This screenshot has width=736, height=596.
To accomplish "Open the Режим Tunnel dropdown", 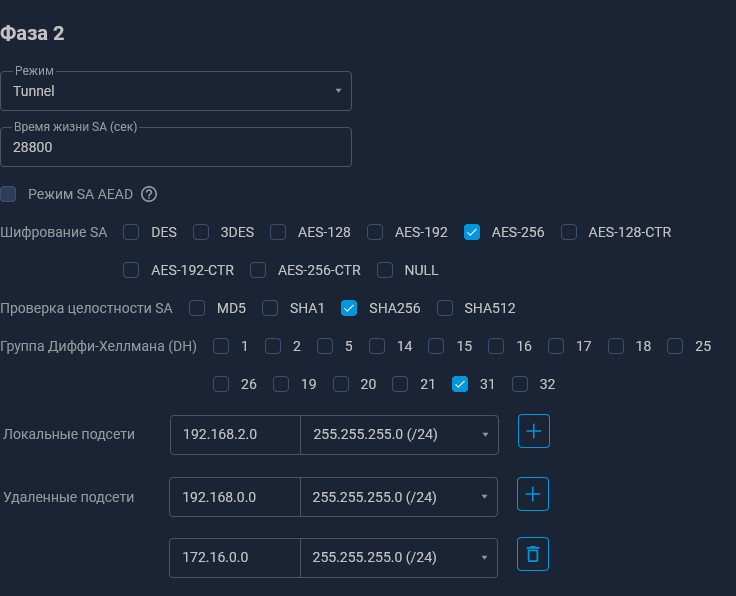I will tap(176, 91).
